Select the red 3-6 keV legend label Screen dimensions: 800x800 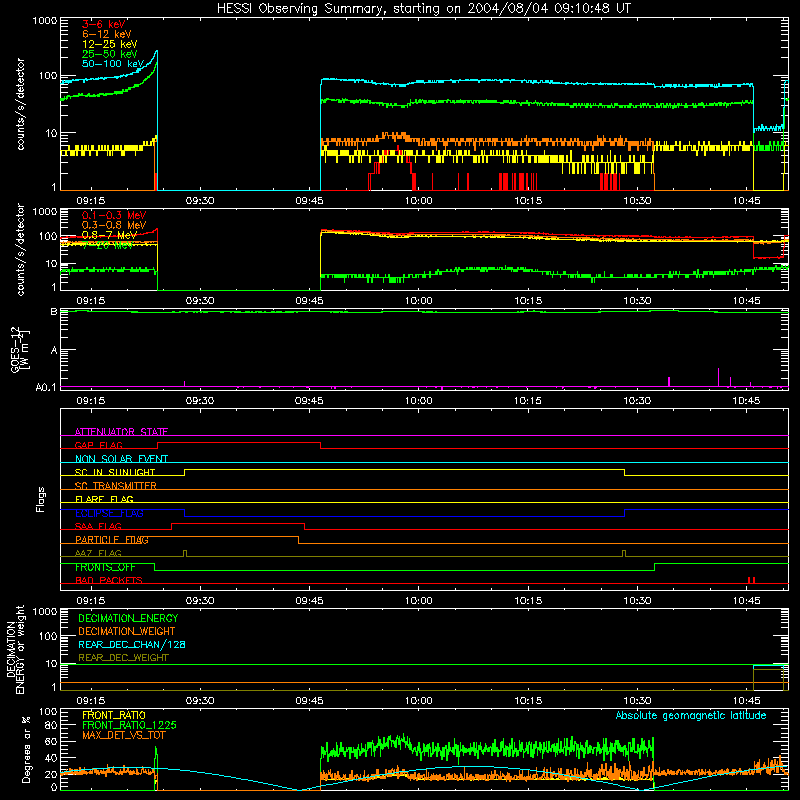point(104,24)
